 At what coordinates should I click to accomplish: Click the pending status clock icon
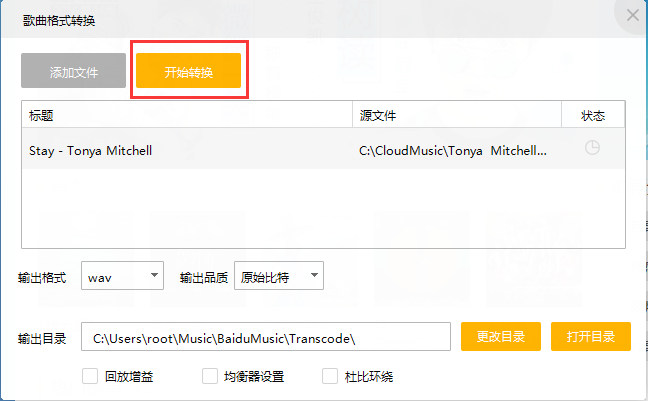[x=593, y=148]
